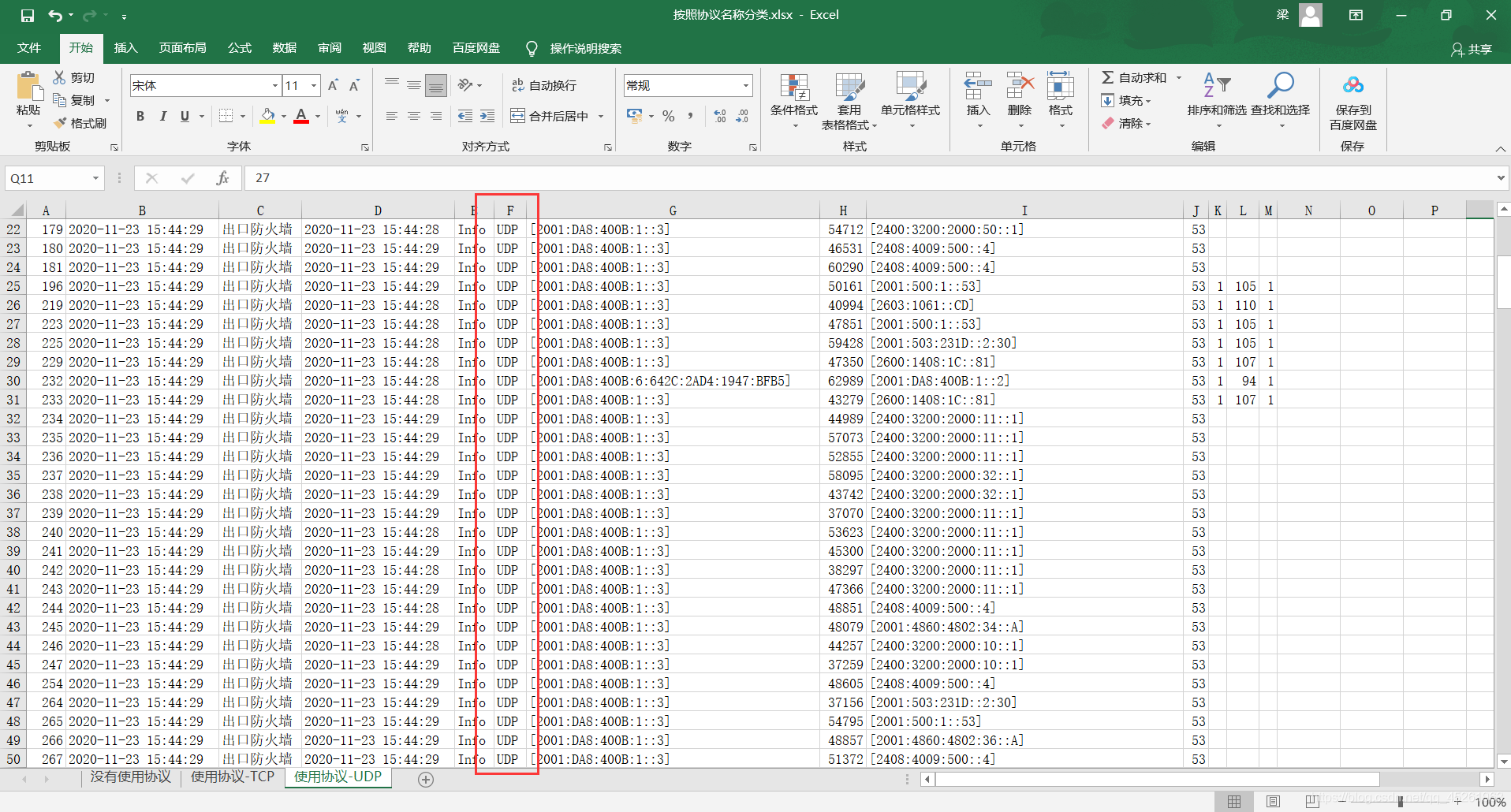Toggle align text left

click(x=392, y=116)
